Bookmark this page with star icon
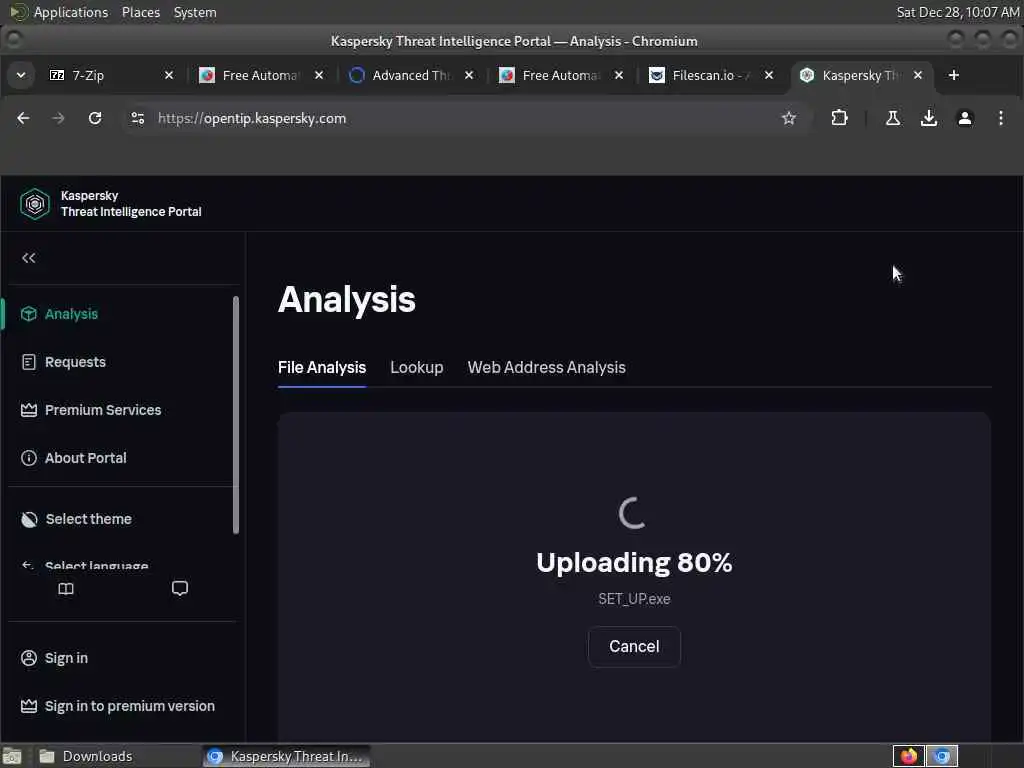The image size is (1024, 768). [789, 118]
